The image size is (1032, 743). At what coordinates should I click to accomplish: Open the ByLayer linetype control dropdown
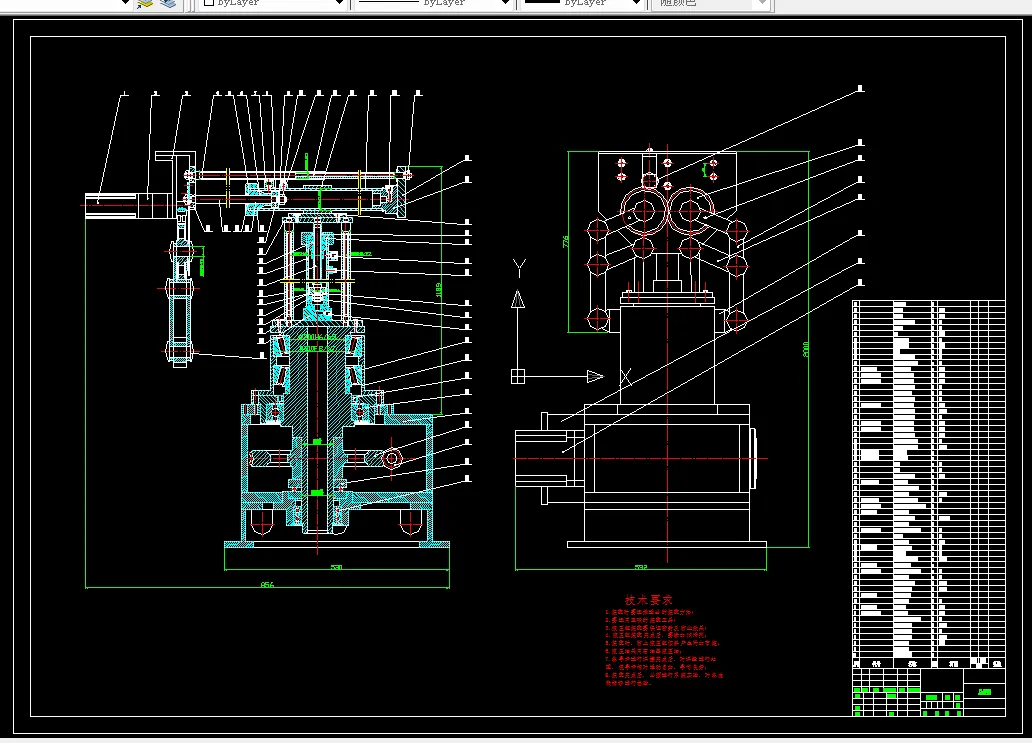432,3
